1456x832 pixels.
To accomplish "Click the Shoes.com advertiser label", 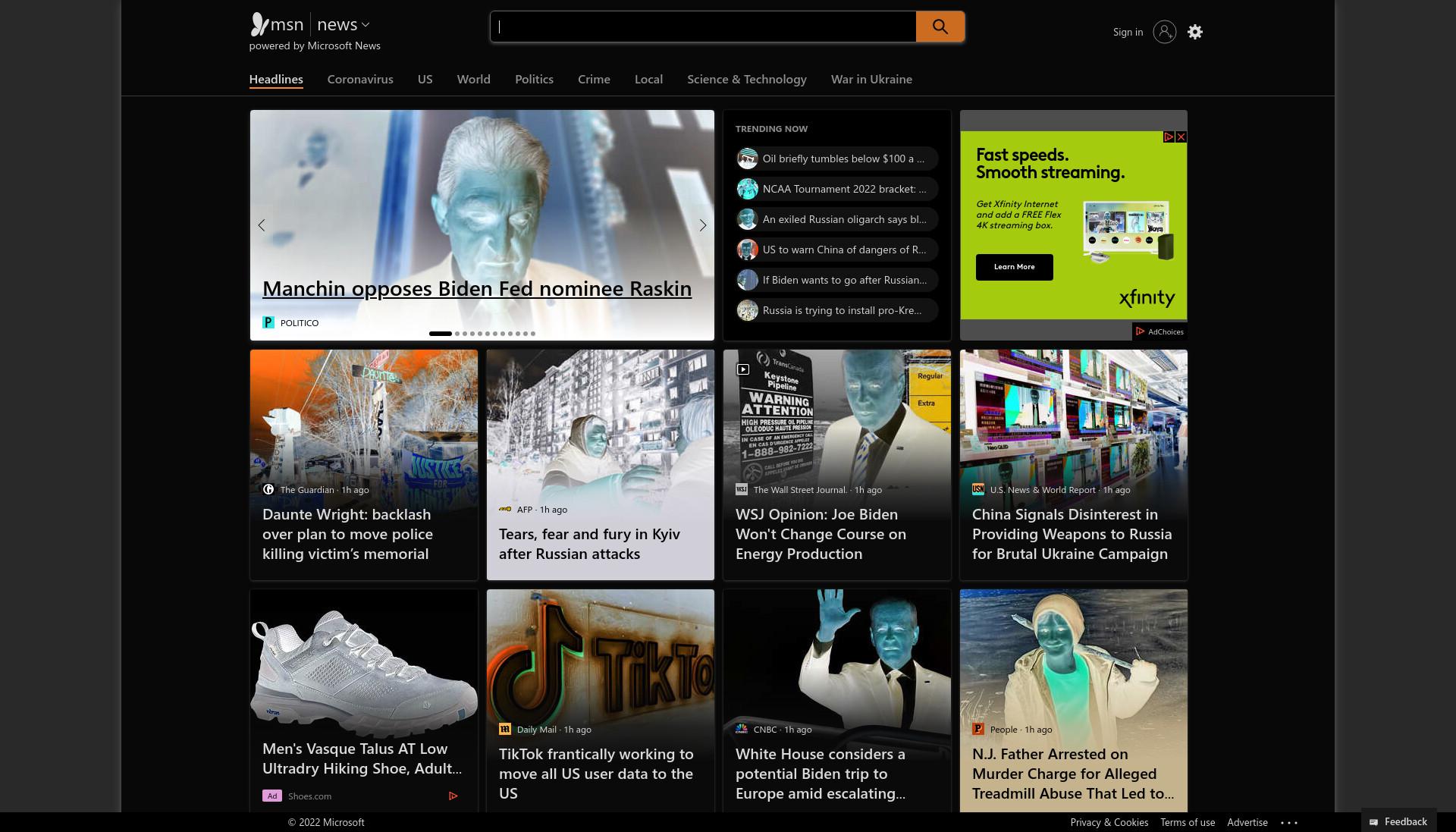I will pos(309,796).
